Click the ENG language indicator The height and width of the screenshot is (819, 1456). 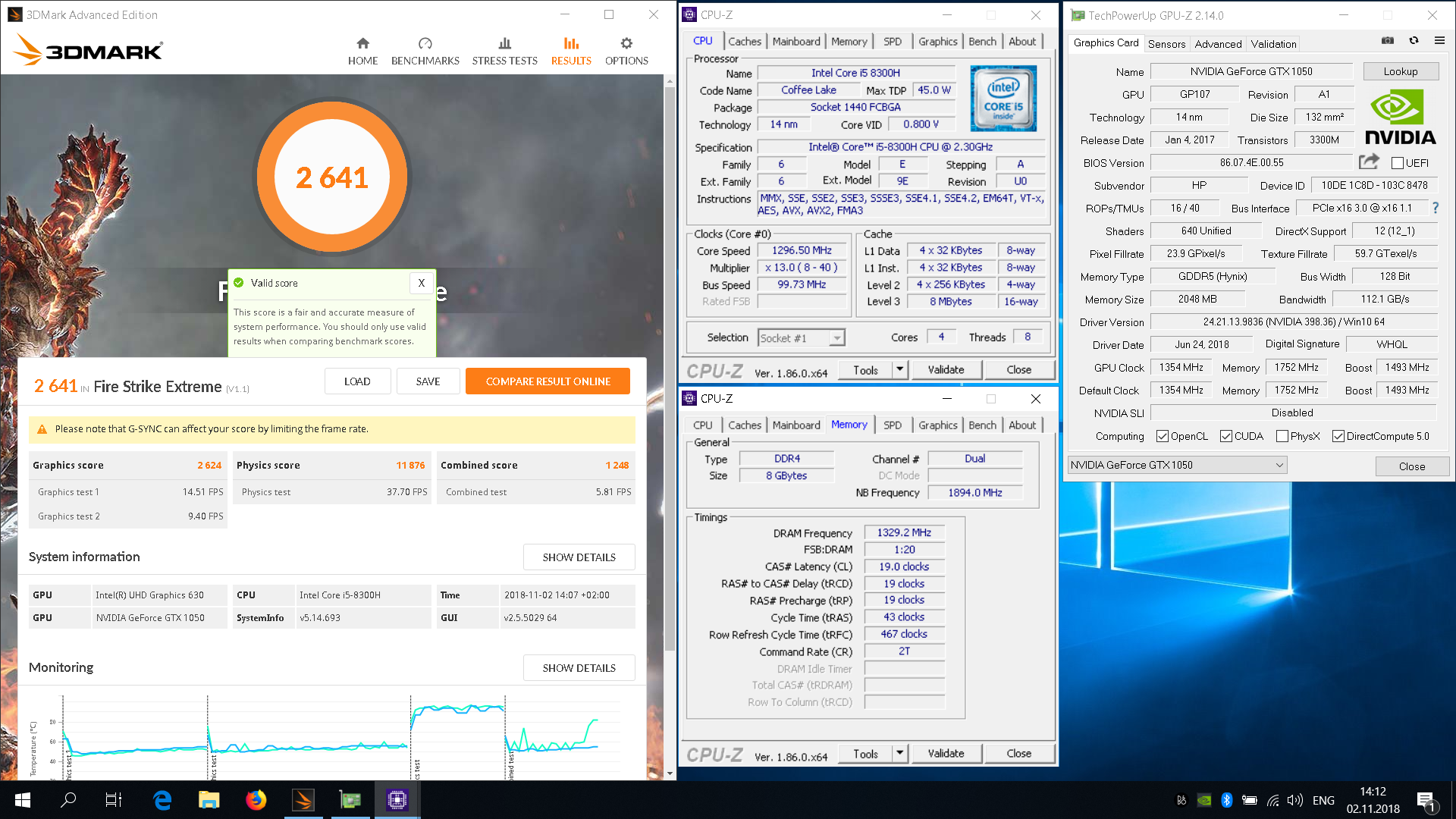coord(1323,801)
